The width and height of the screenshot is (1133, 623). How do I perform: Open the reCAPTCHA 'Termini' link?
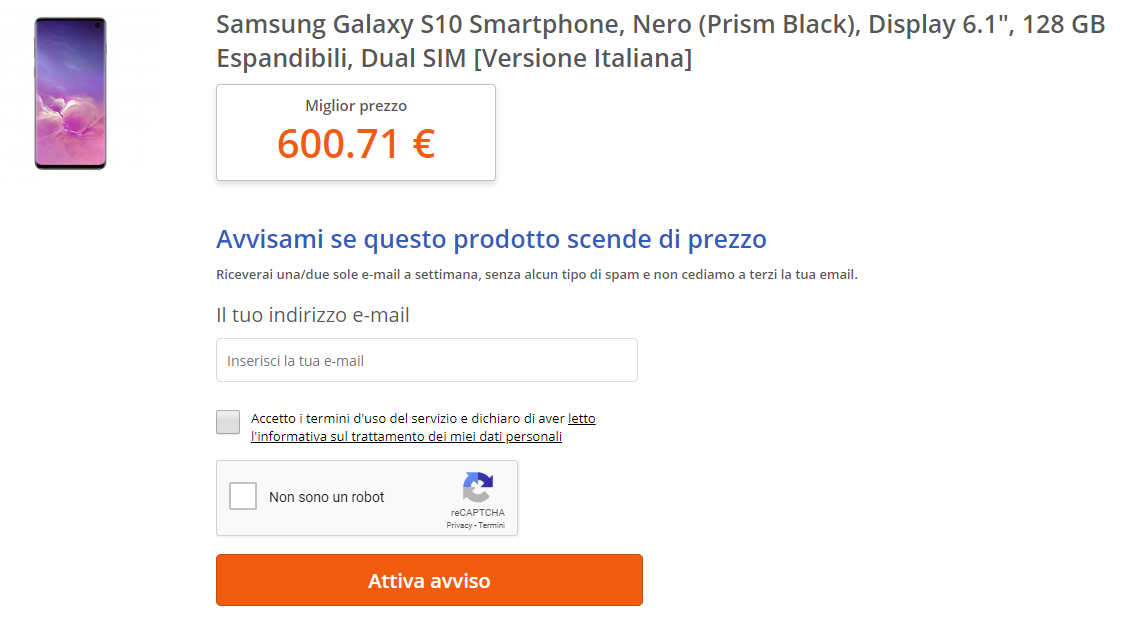point(492,525)
